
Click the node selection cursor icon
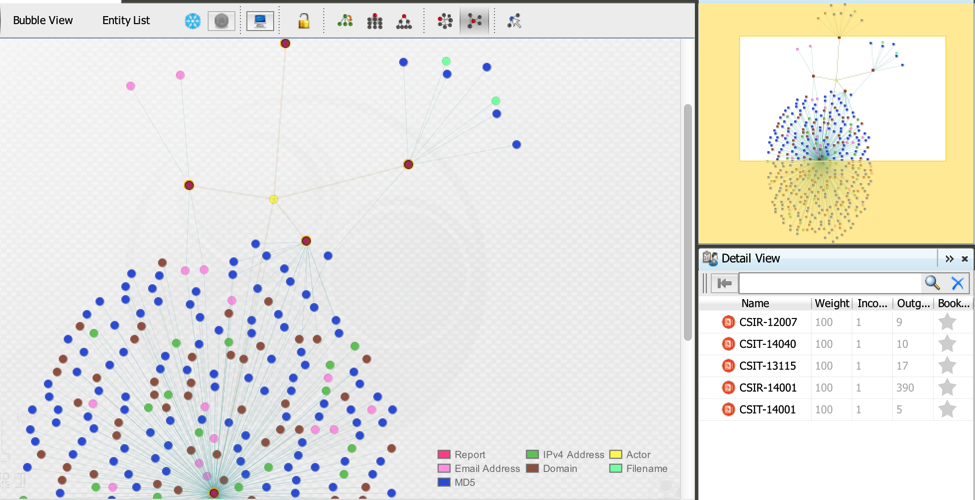pos(514,21)
